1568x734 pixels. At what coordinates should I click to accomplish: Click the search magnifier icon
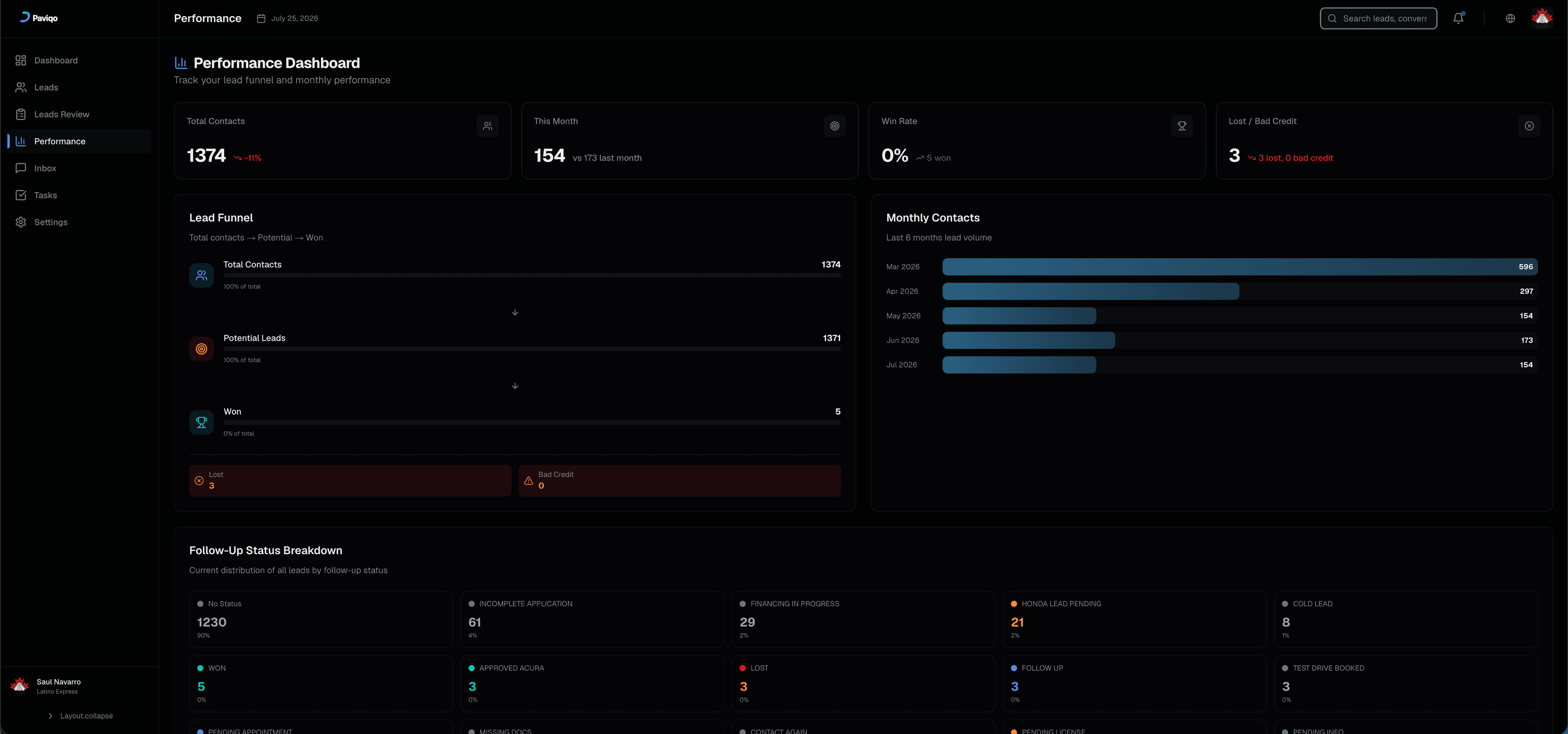(x=1332, y=18)
